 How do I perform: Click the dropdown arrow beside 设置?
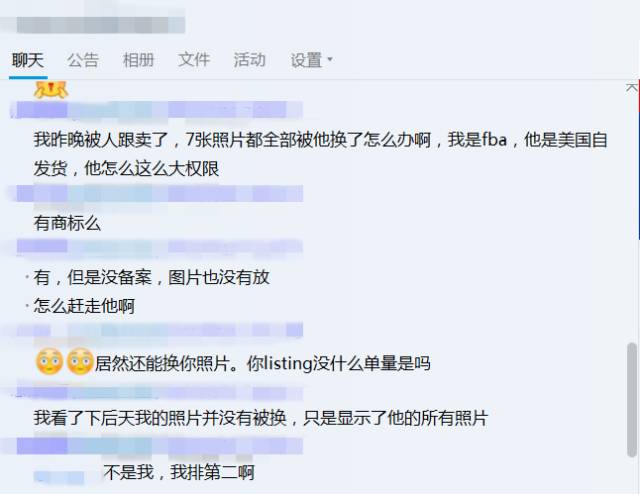coord(330,60)
